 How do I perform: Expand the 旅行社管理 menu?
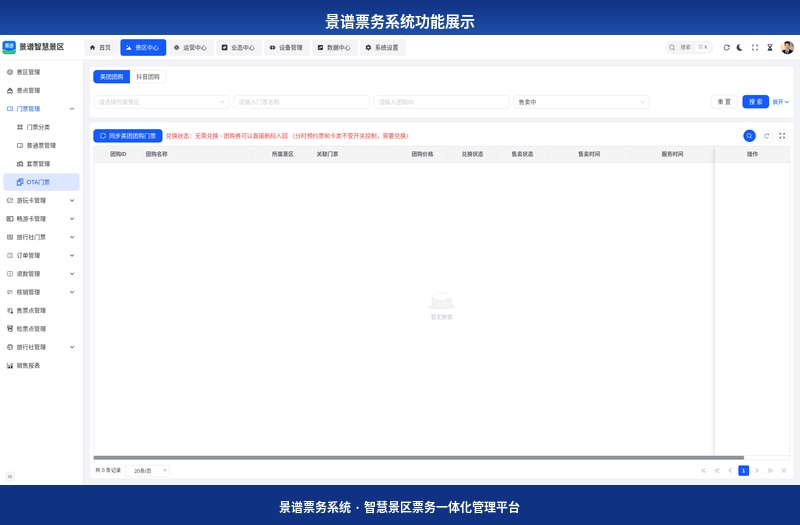tap(41, 347)
